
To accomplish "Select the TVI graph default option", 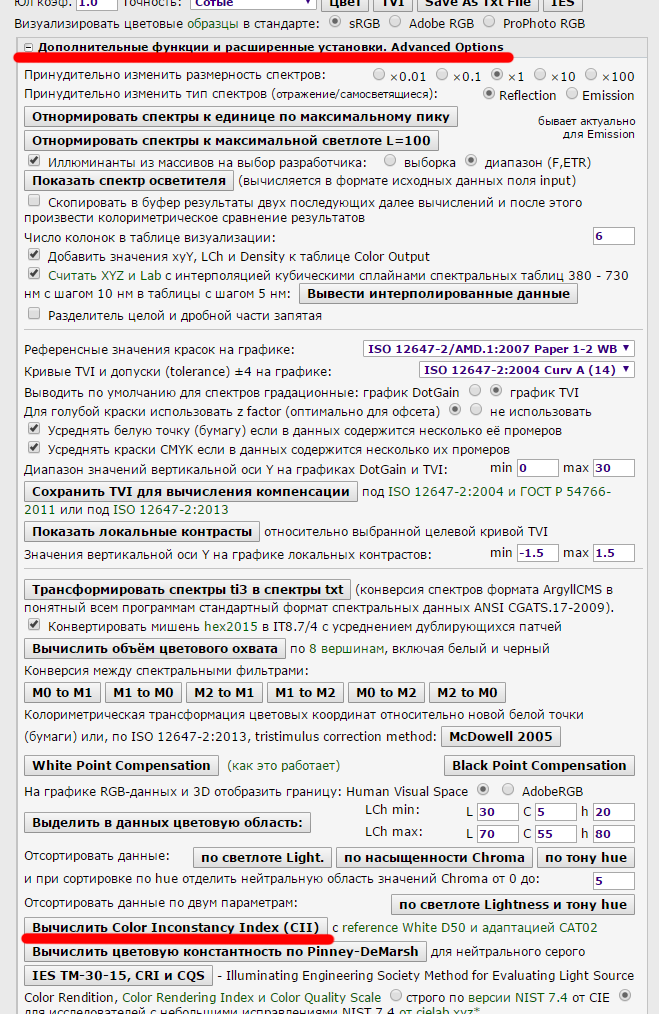I will [x=496, y=390].
